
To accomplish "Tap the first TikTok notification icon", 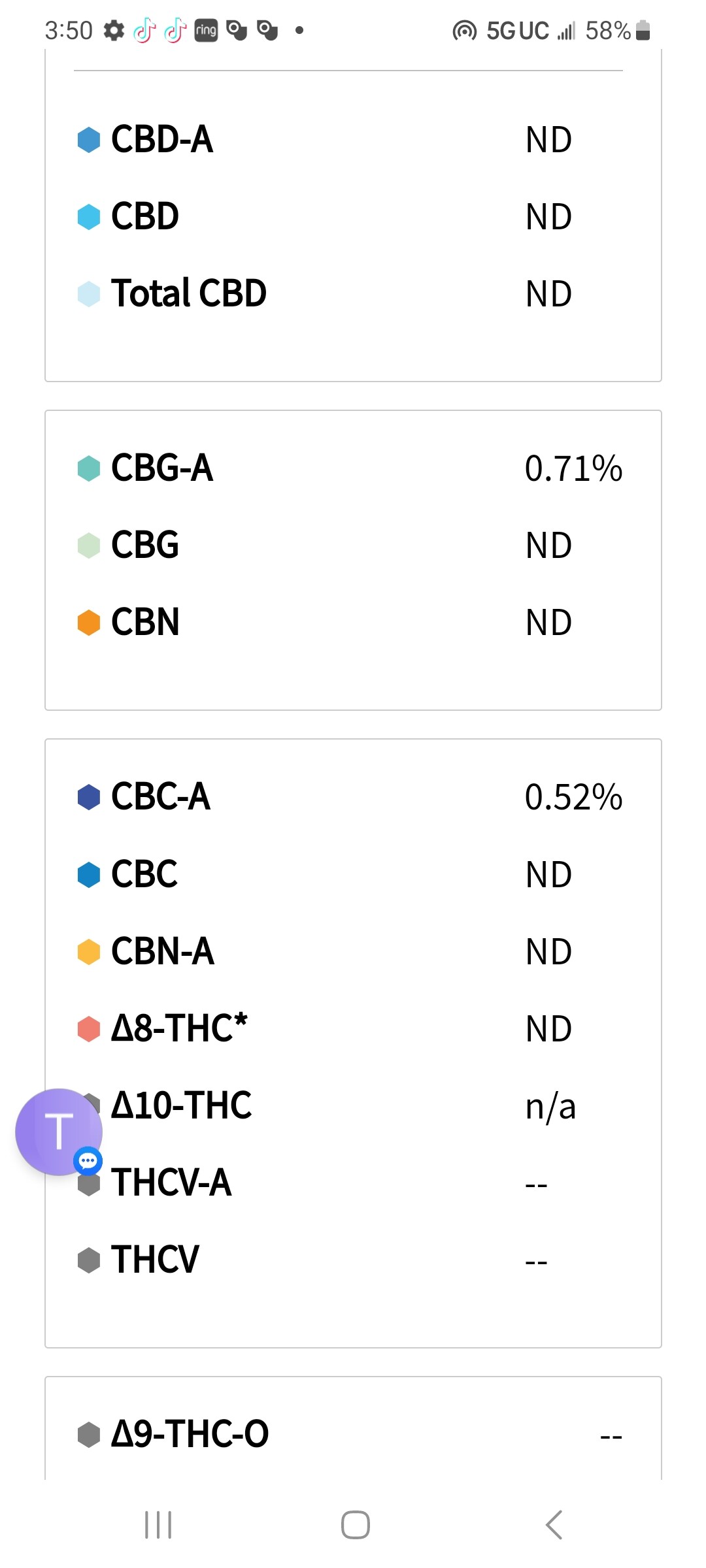I will (144, 30).
